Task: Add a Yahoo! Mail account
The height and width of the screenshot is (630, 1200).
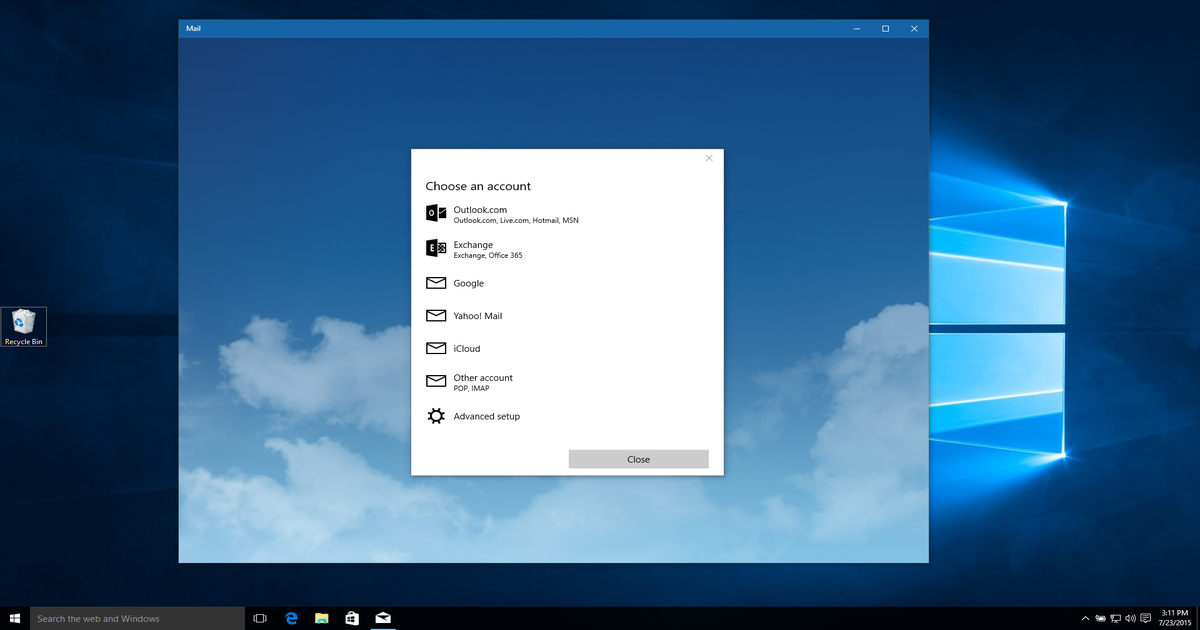Action: click(477, 316)
